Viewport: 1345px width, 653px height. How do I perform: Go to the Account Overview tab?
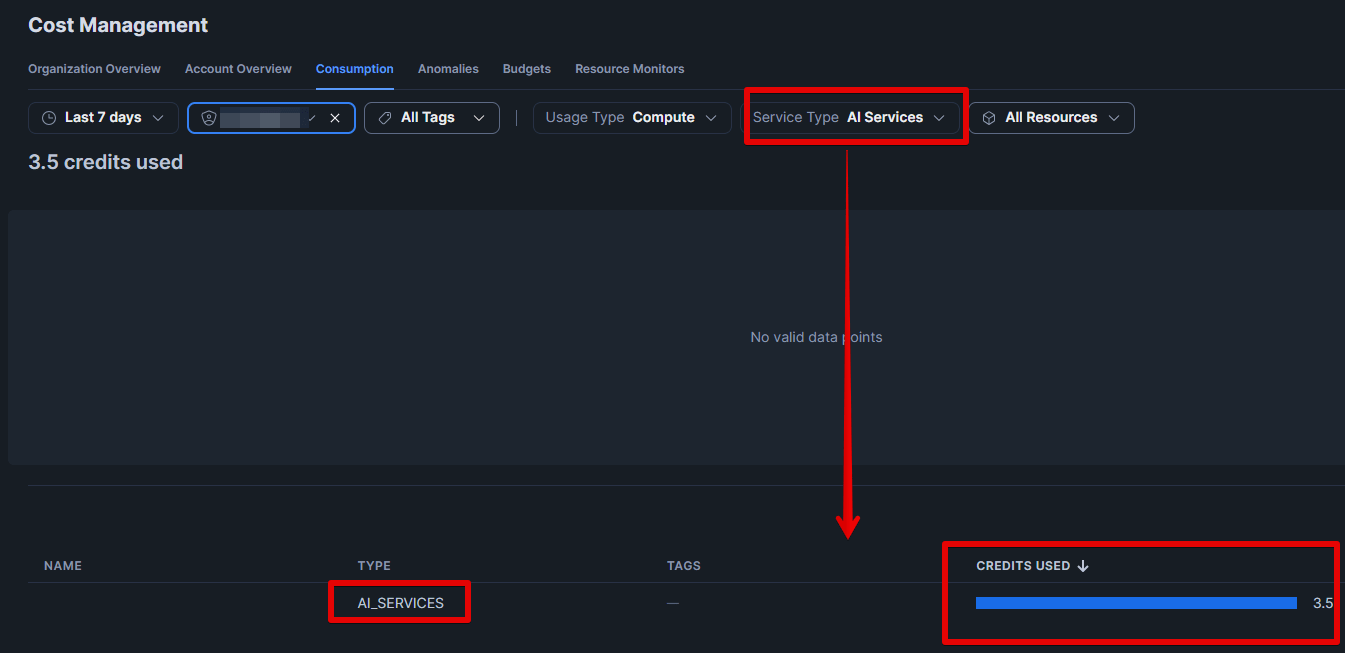[x=238, y=69]
